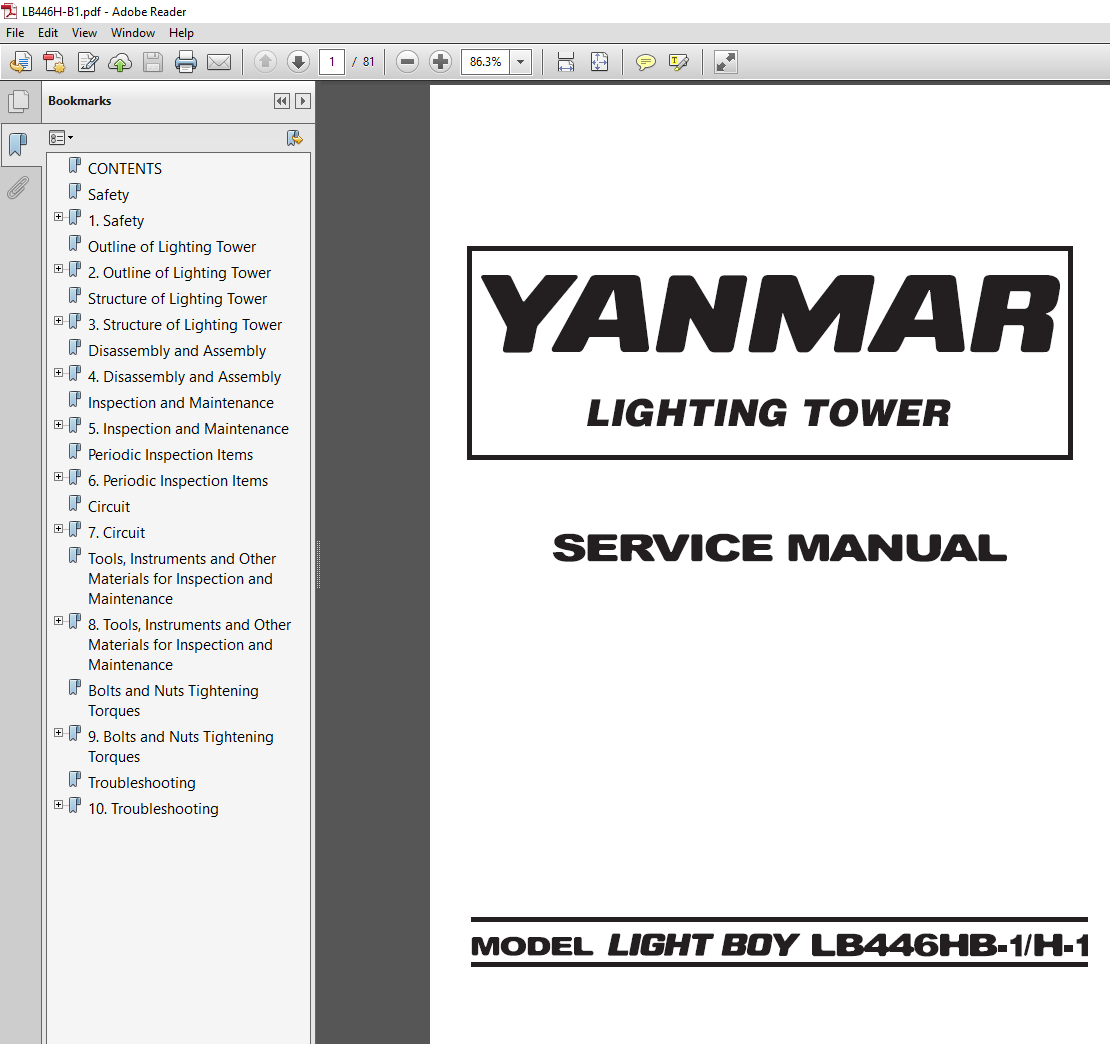Open the '7. Circuit' bookmark text
This screenshot has width=1110, height=1044.
[x=116, y=532]
